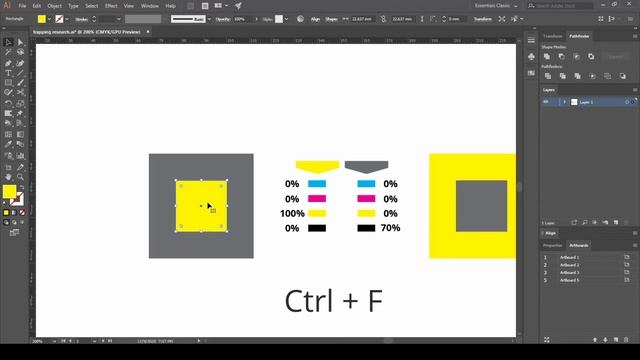Select the Eyedropper tool
640x360 pixels.
click(x=8, y=144)
